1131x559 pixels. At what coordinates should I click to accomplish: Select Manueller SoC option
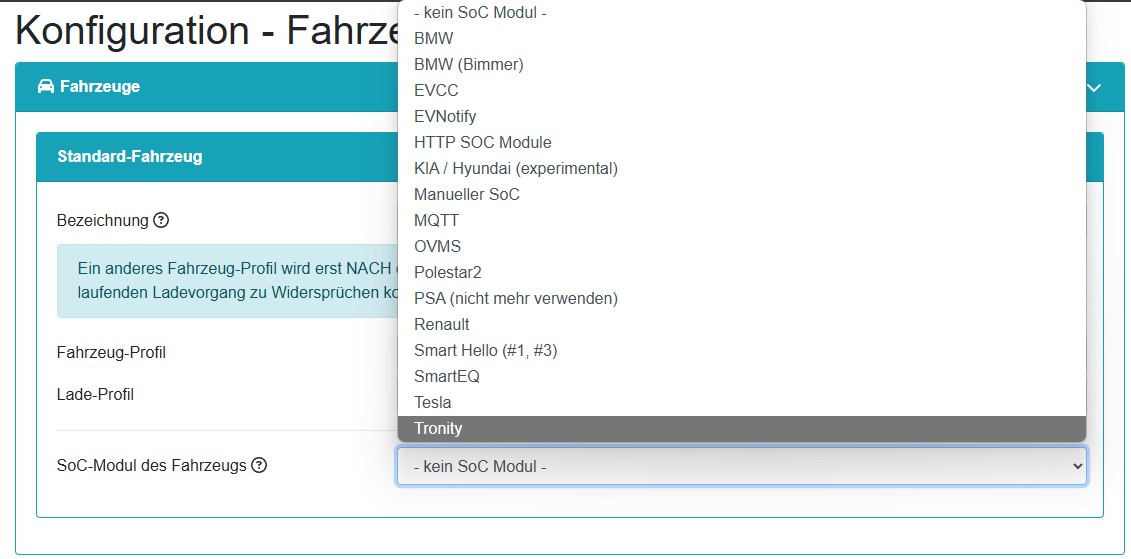(467, 194)
